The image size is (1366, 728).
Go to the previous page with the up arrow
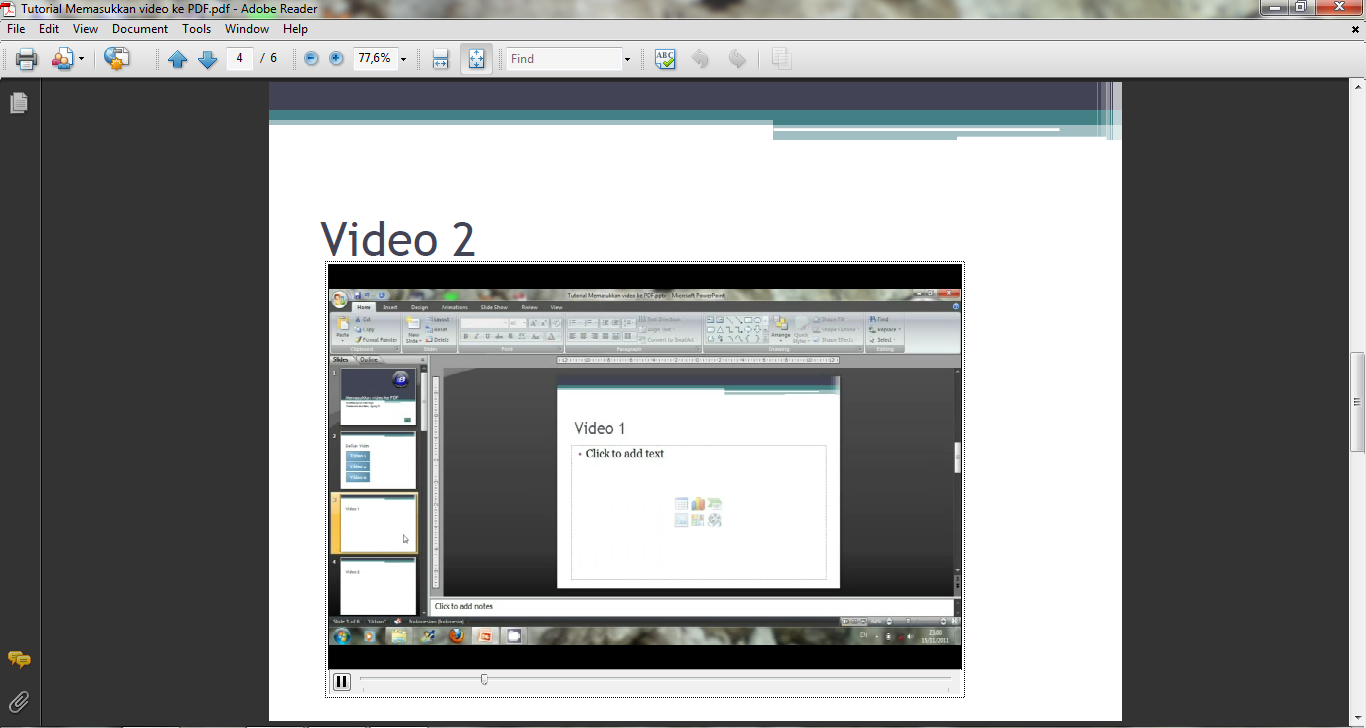177,58
